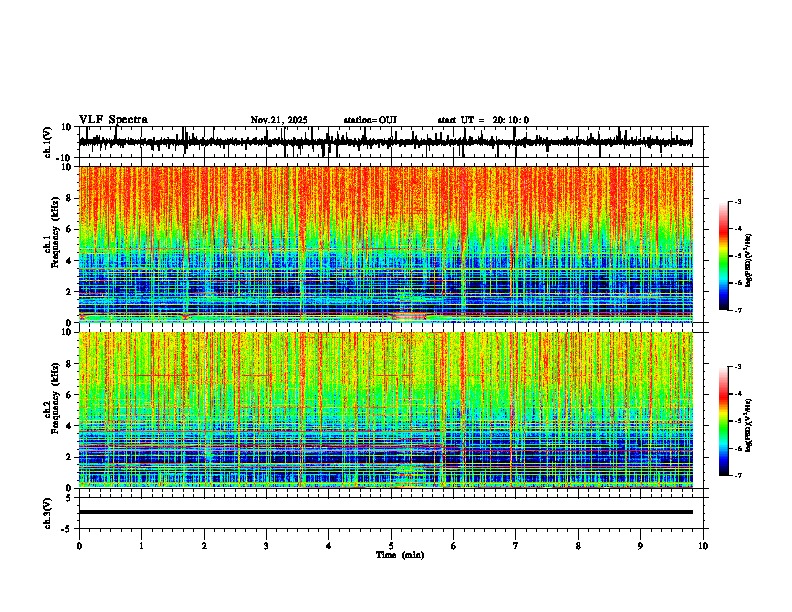This screenshot has height=612, width=792.
Task: Click the "ch.3(V)" axis label
Action: (48, 513)
